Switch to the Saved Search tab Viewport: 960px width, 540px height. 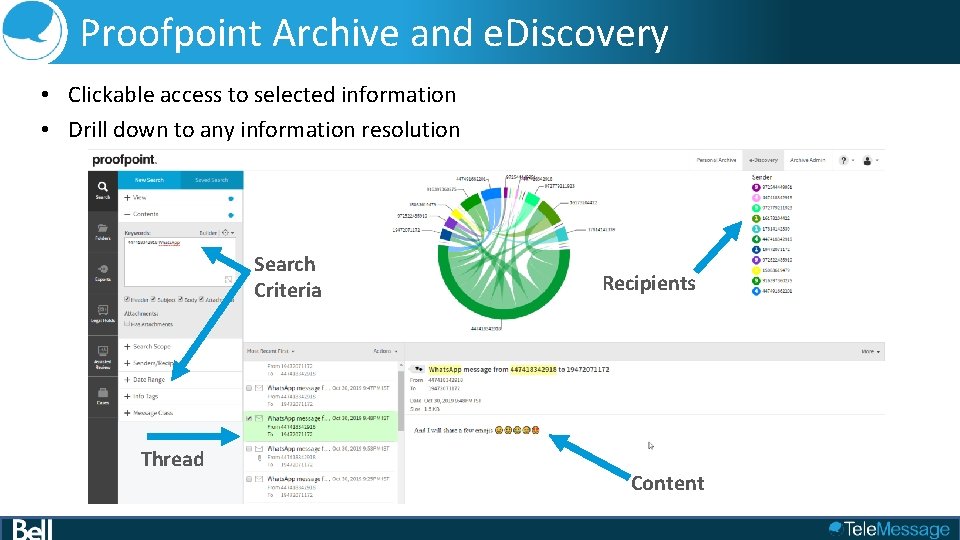pos(212,180)
